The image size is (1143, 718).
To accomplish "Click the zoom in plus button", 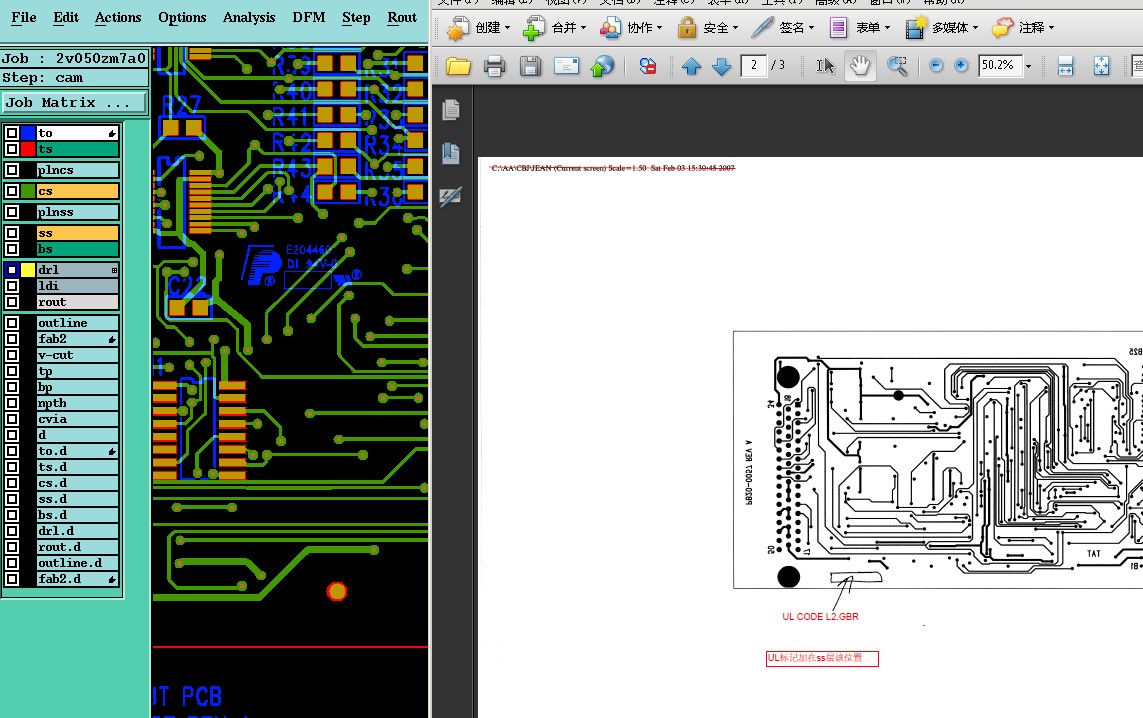I will click(x=961, y=66).
